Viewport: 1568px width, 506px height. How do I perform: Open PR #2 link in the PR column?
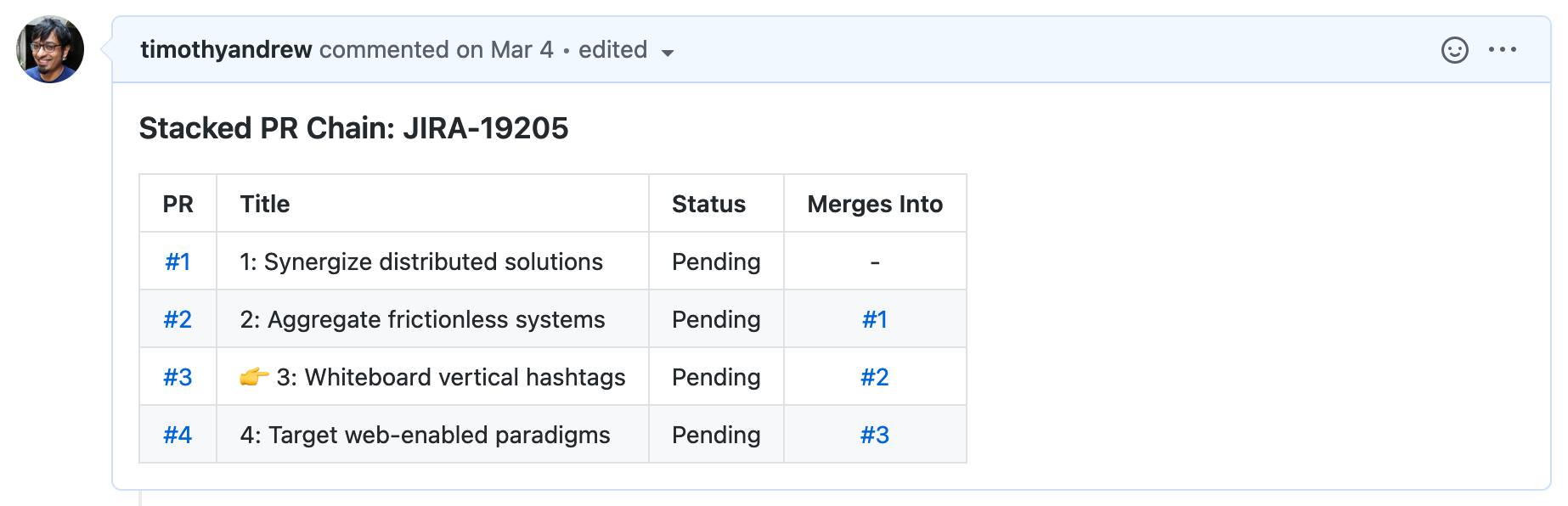(x=178, y=319)
